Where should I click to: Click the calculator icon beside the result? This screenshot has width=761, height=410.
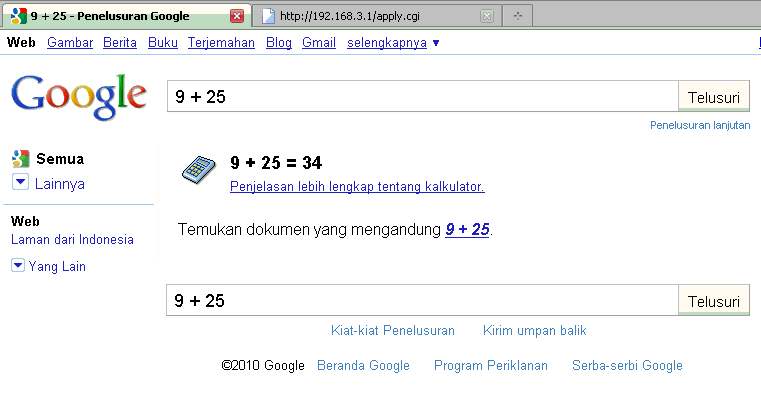pos(199,170)
